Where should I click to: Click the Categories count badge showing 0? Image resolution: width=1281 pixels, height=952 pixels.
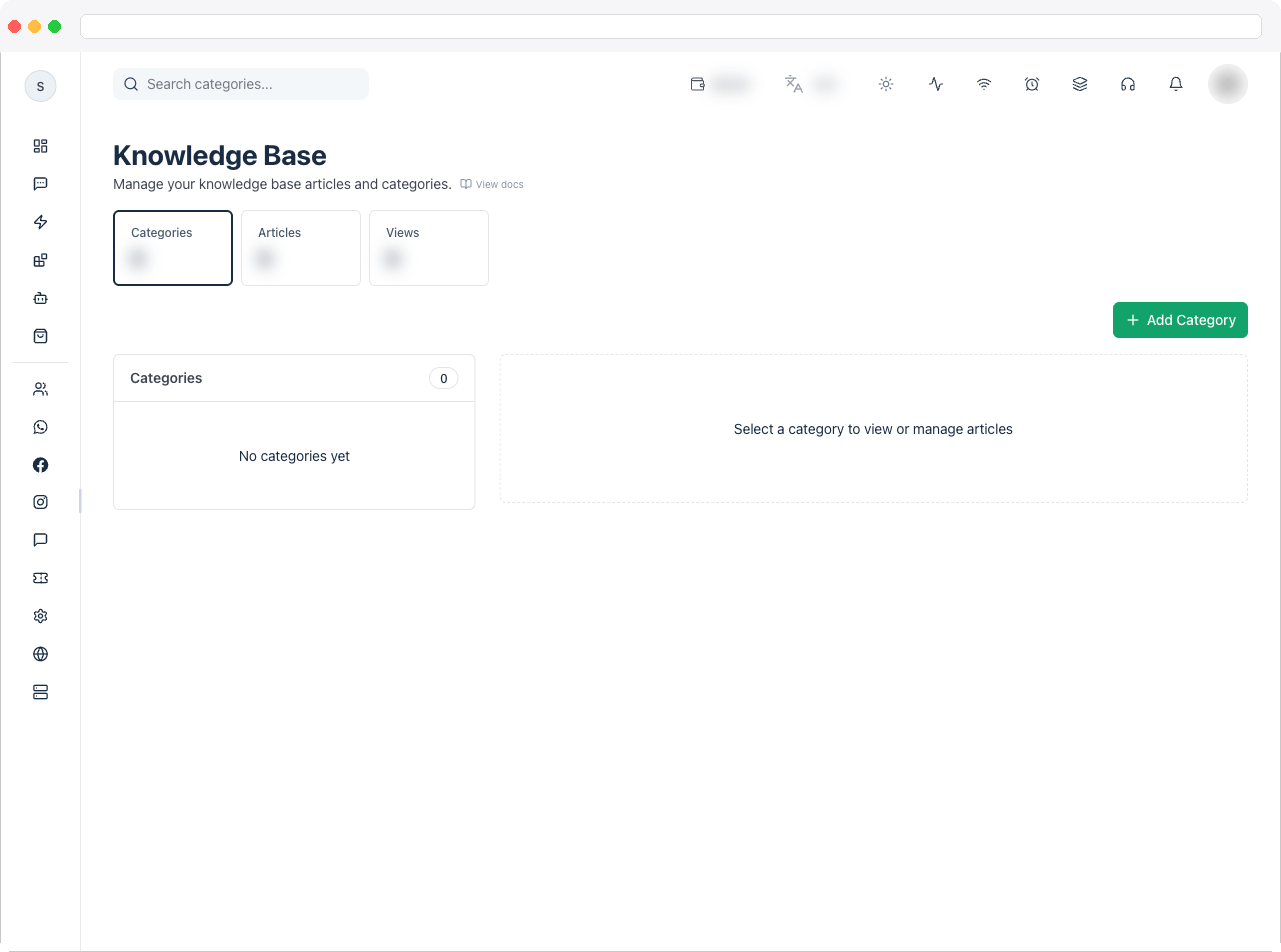[x=444, y=378]
